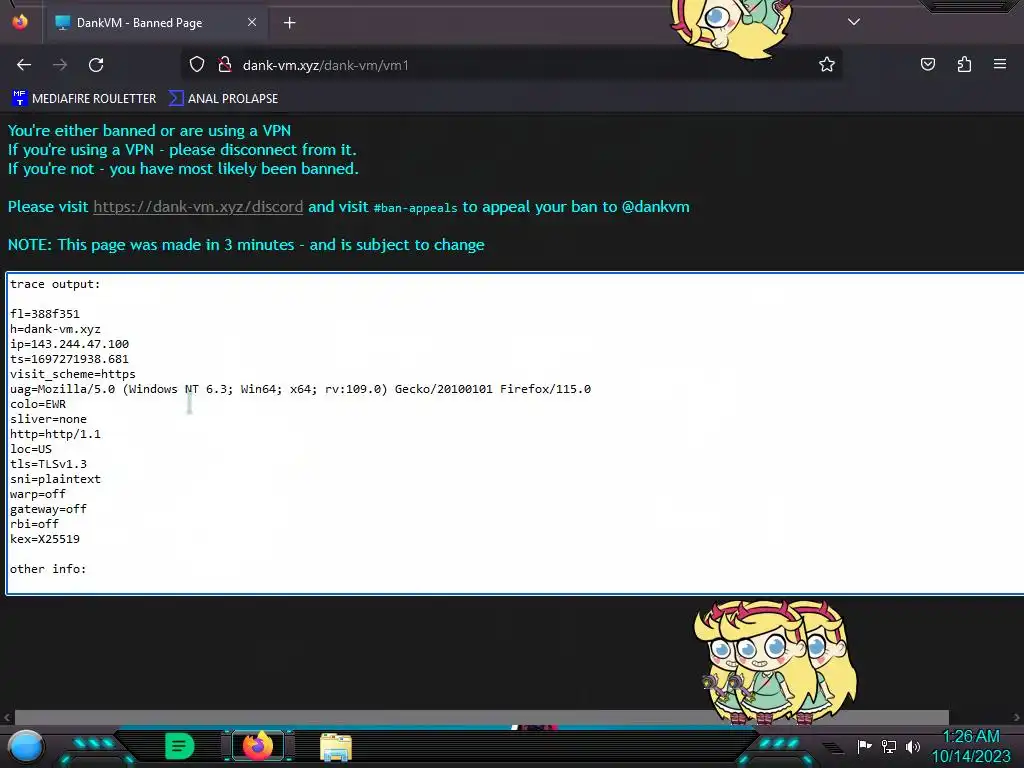Click the ts=1697271938.681 line
The image size is (1024, 768).
click(69, 359)
